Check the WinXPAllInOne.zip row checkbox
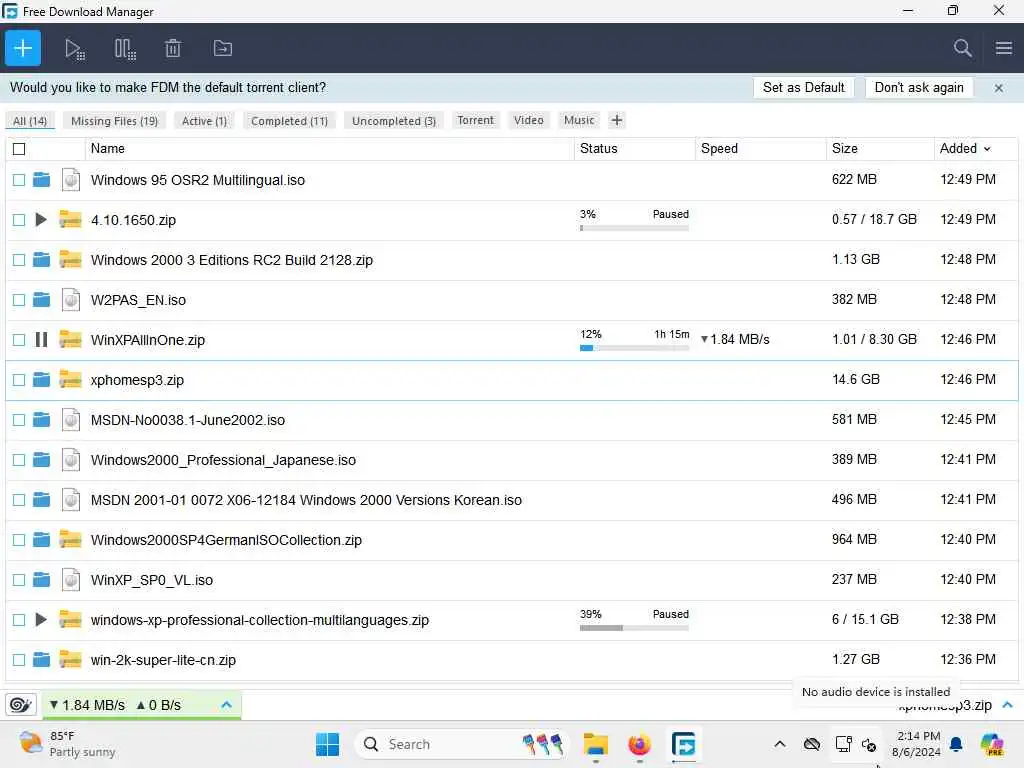This screenshot has width=1024, height=768. pyautogui.click(x=19, y=340)
